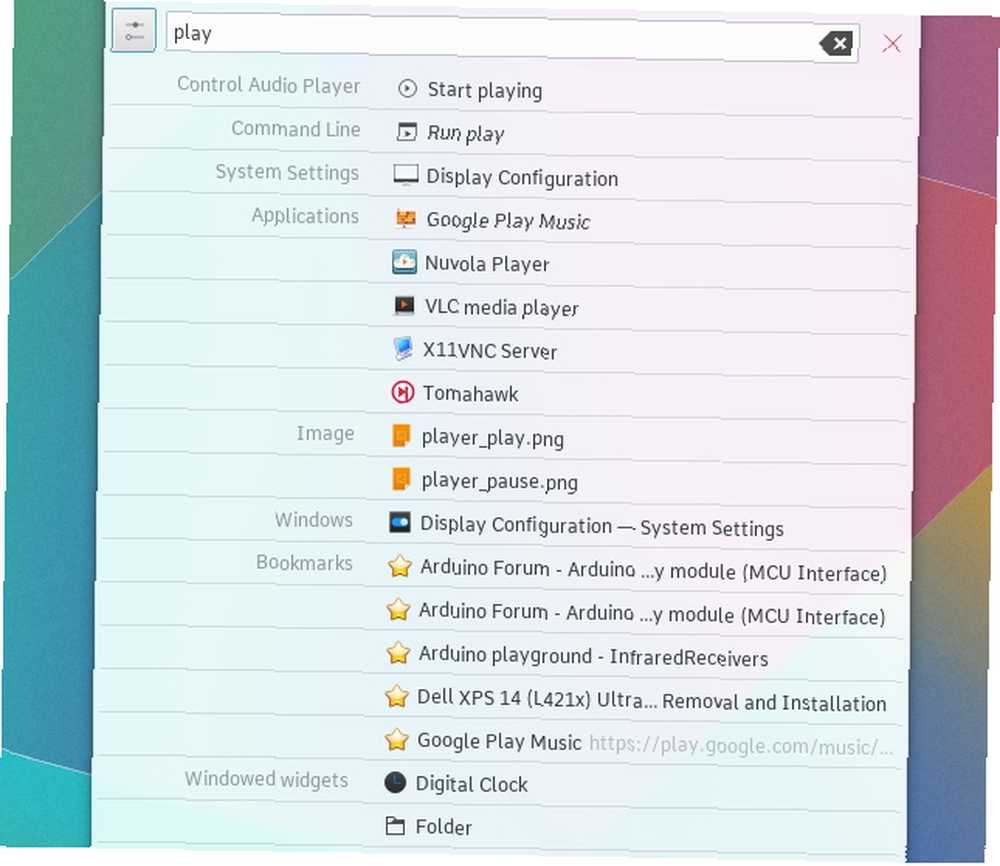Image resolution: width=1000 pixels, height=866 pixels.
Task: Click the Google Play Music app icon
Action: click(406, 219)
